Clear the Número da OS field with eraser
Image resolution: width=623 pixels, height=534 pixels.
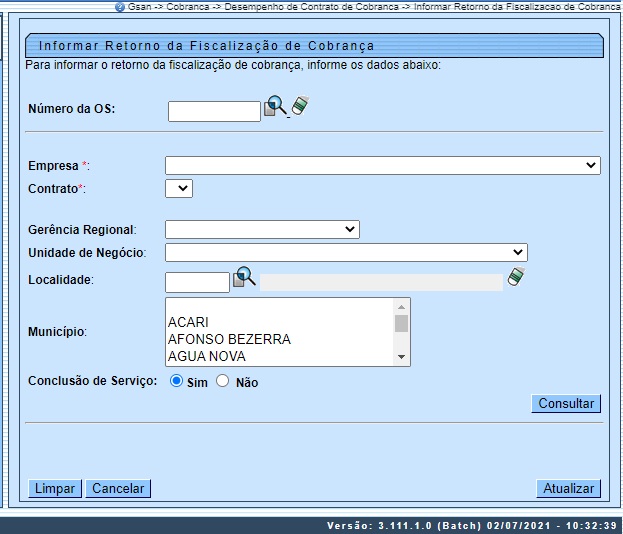pyautogui.click(x=300, y=105)
